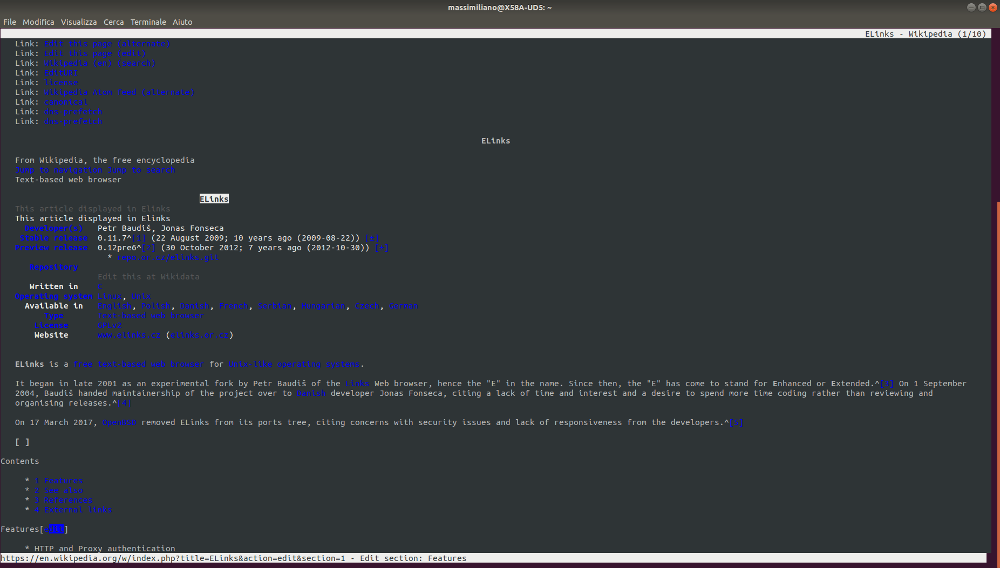Open the Visualizza menu
Image resolution: width=1000 pixels, height=568 pixels.
tap(79, 21)
